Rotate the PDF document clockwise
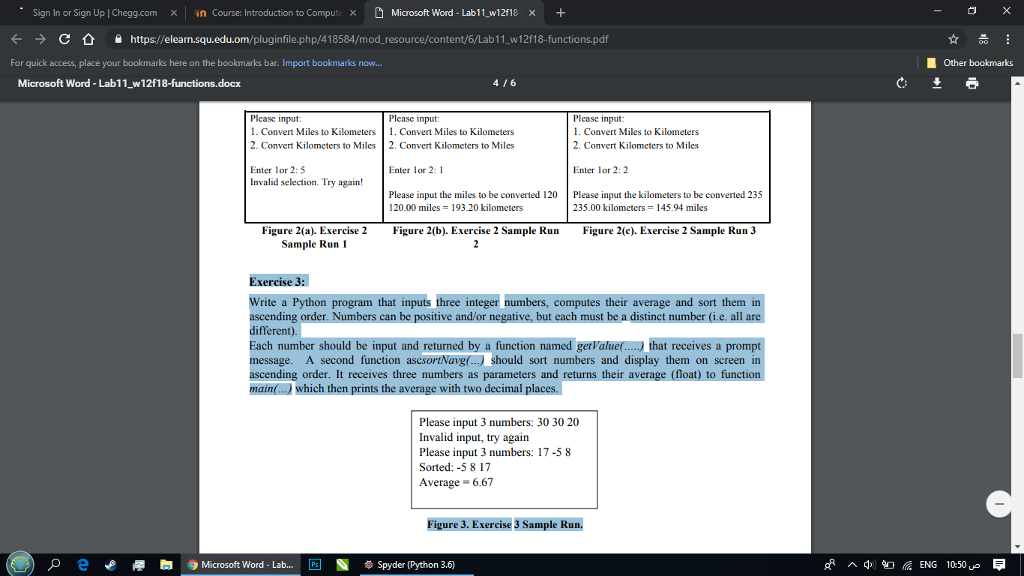The image size is (1024, 576). 902,83
